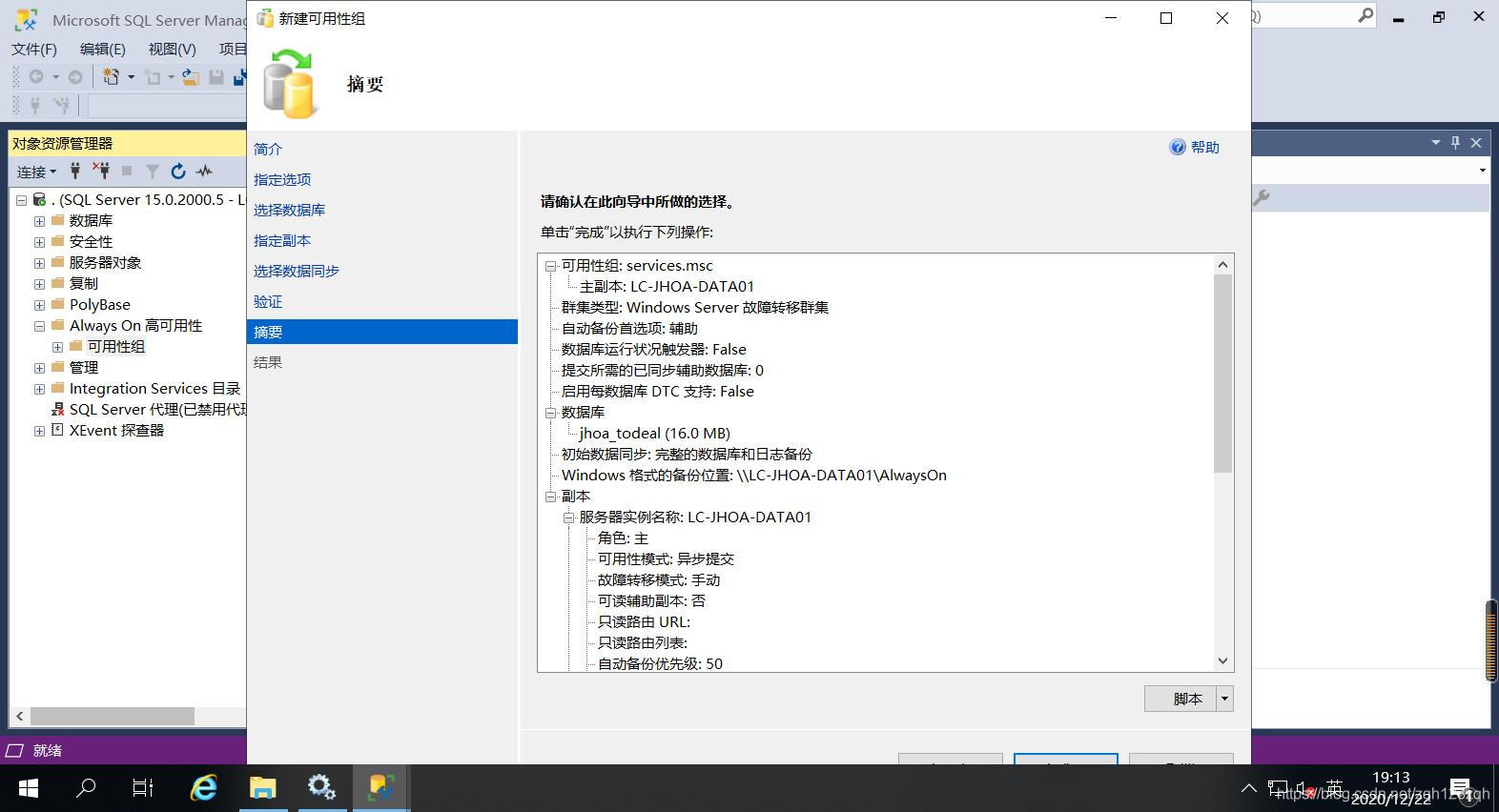
Task: Open the 编辑(E) menu
Action: (102, 49)
